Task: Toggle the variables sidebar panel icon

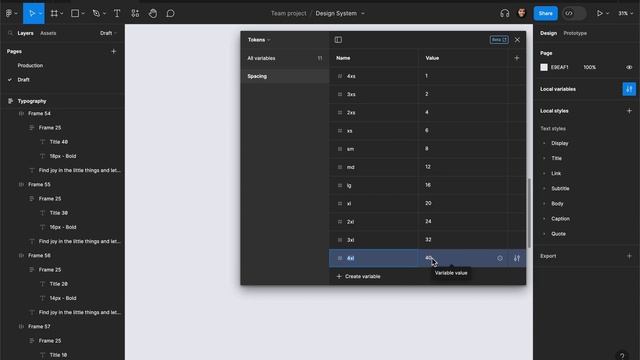Action: (x=338, y=40)
